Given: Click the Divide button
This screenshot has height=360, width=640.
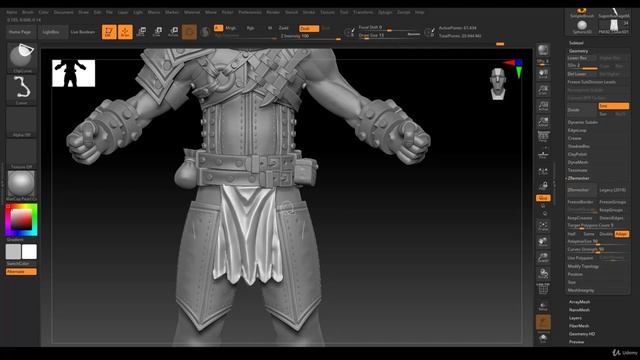Looking at the screenshot, I should tap(582, 110).
